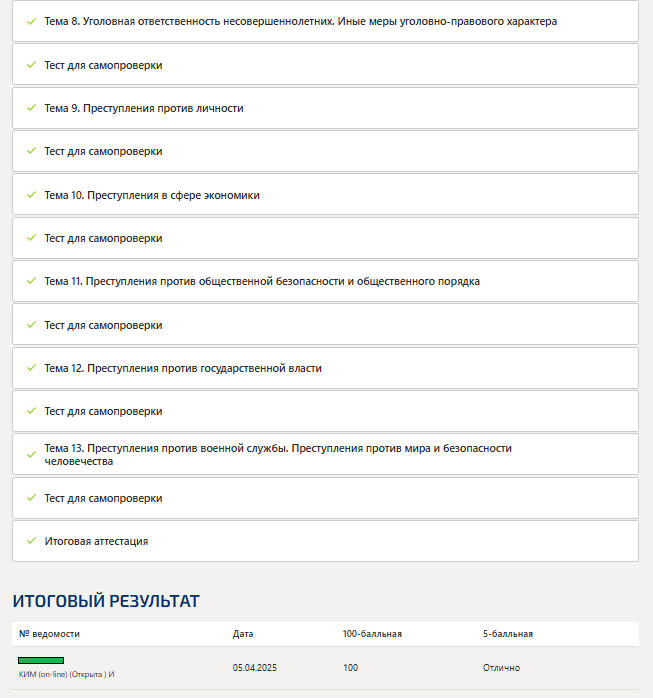The height and width of the screenshot is (698, 653).
Task: Open the Итоговая аттестация item
Action: click(96, 541)
